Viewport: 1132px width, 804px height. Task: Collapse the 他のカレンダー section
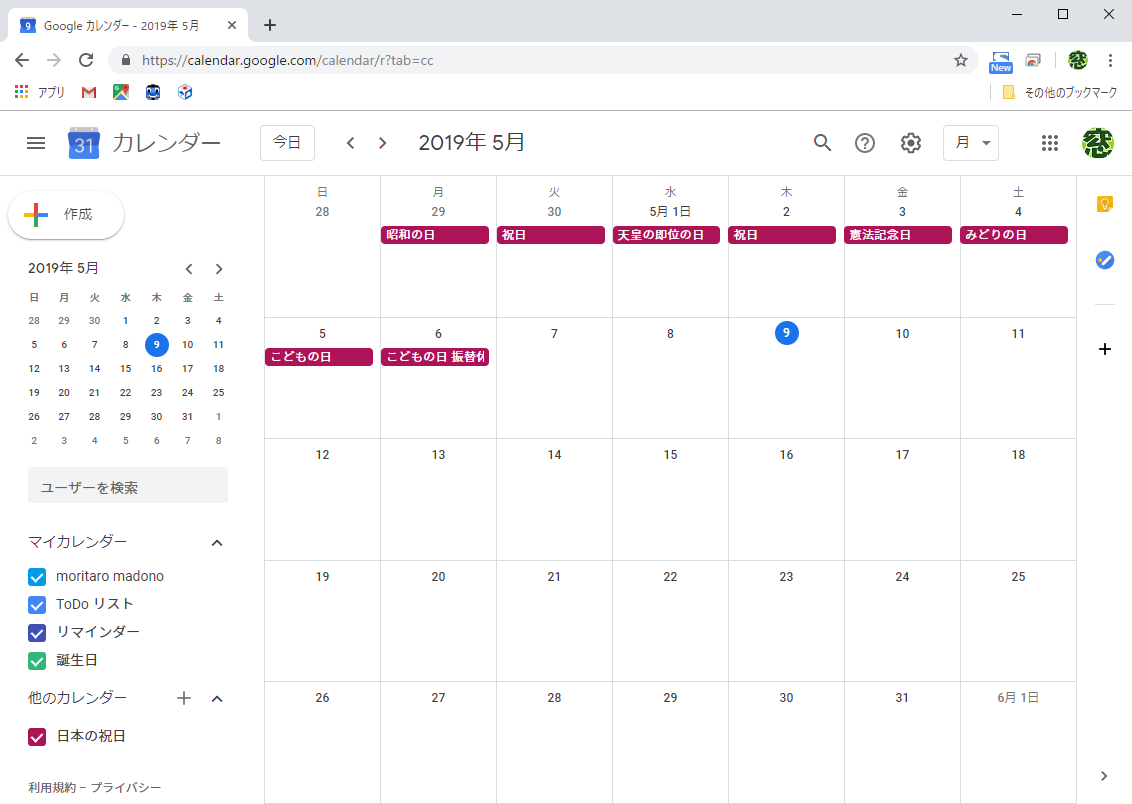(x=217, y=698)
